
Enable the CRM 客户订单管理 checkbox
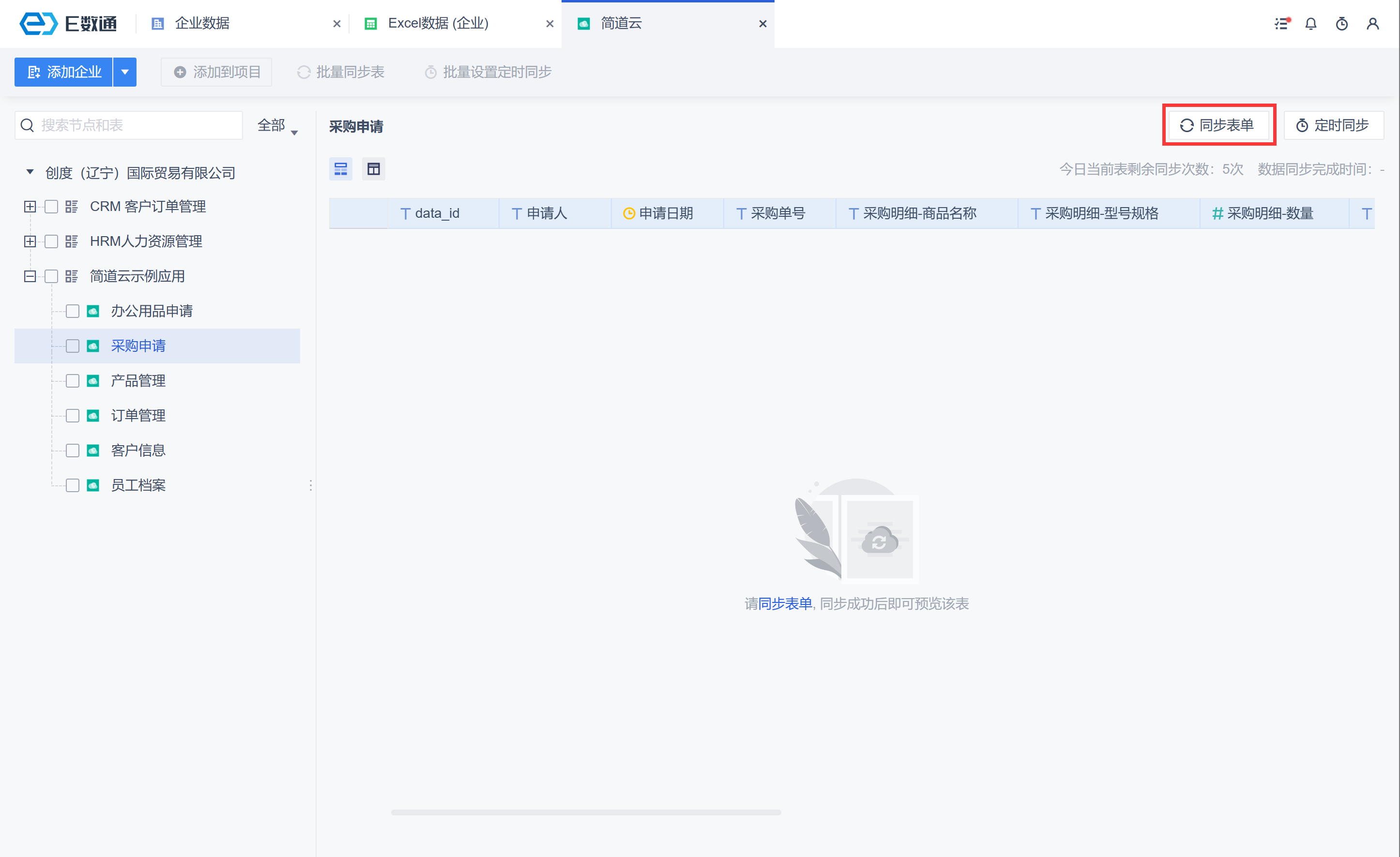(x=52, y=207)
